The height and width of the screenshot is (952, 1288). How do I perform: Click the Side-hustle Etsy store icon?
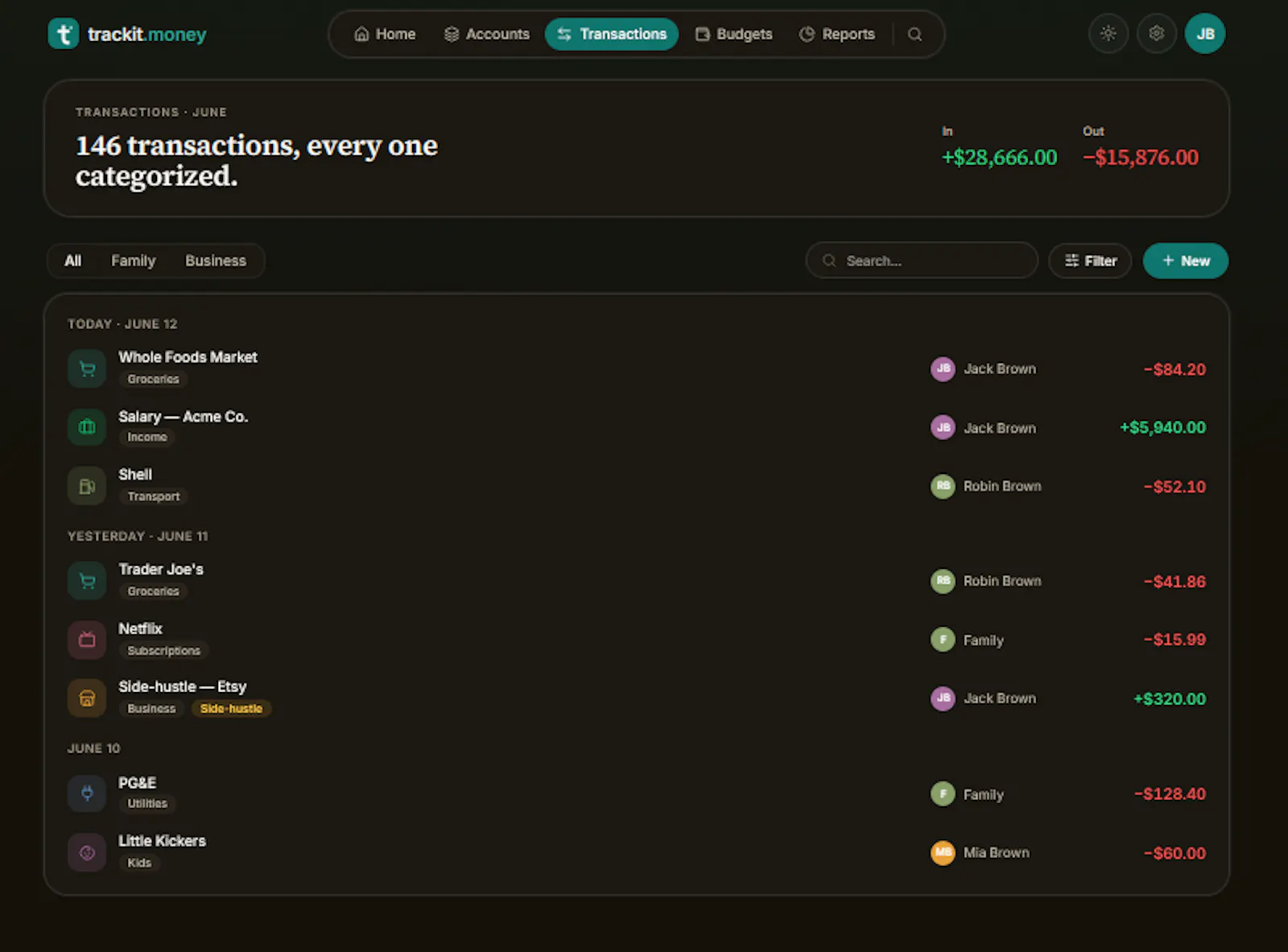[87, 698]
